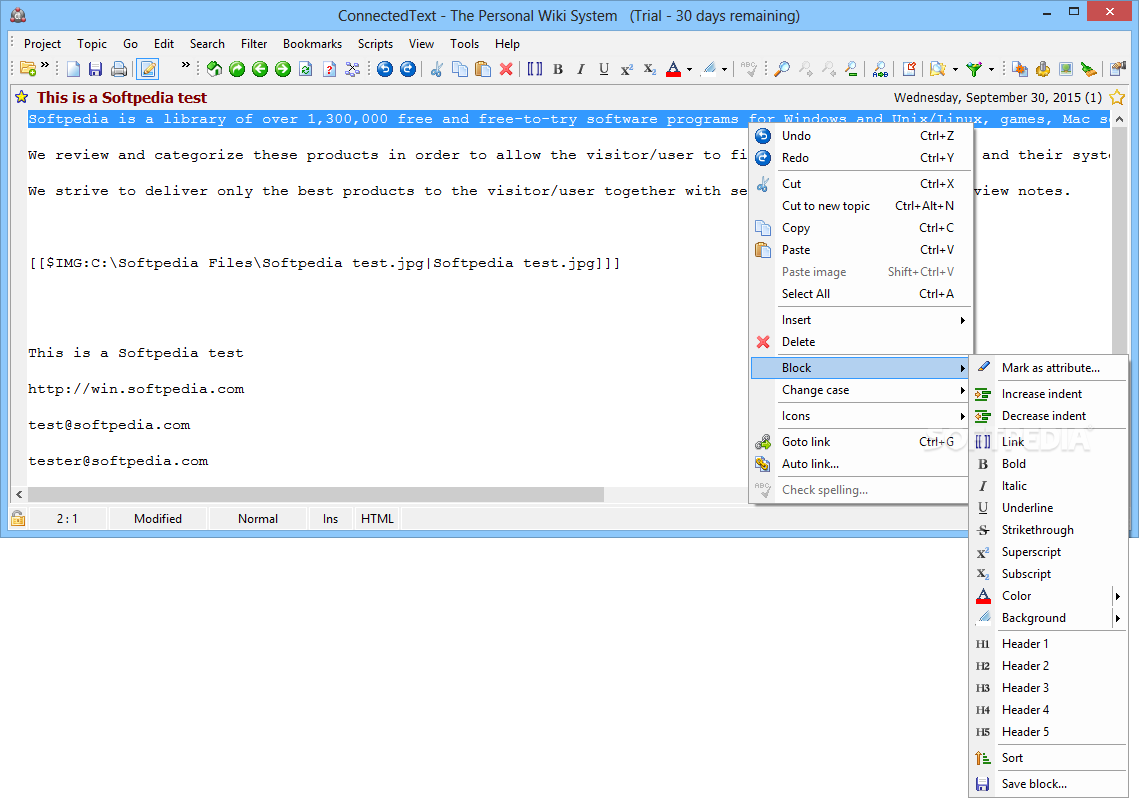Expand the Insert submenu in context menu
The width and height of the screenshot is (1139, 798).
[860, 319]
